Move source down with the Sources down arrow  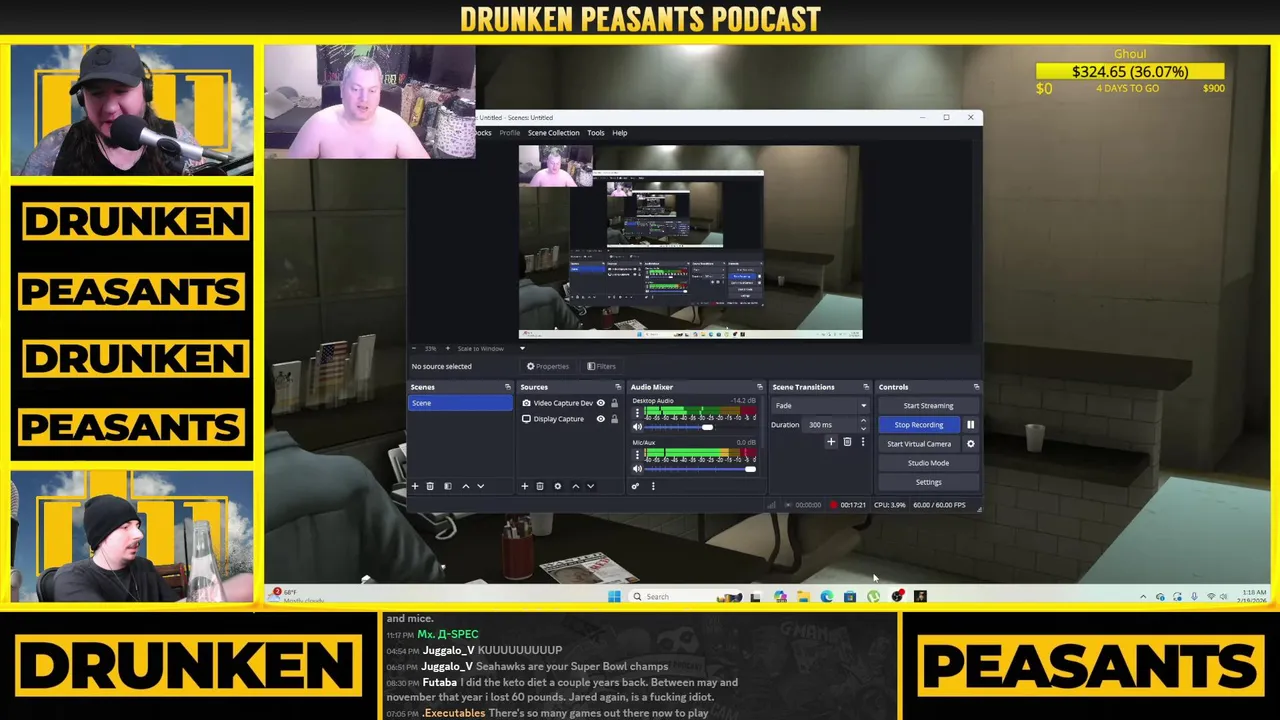point(590,486)
